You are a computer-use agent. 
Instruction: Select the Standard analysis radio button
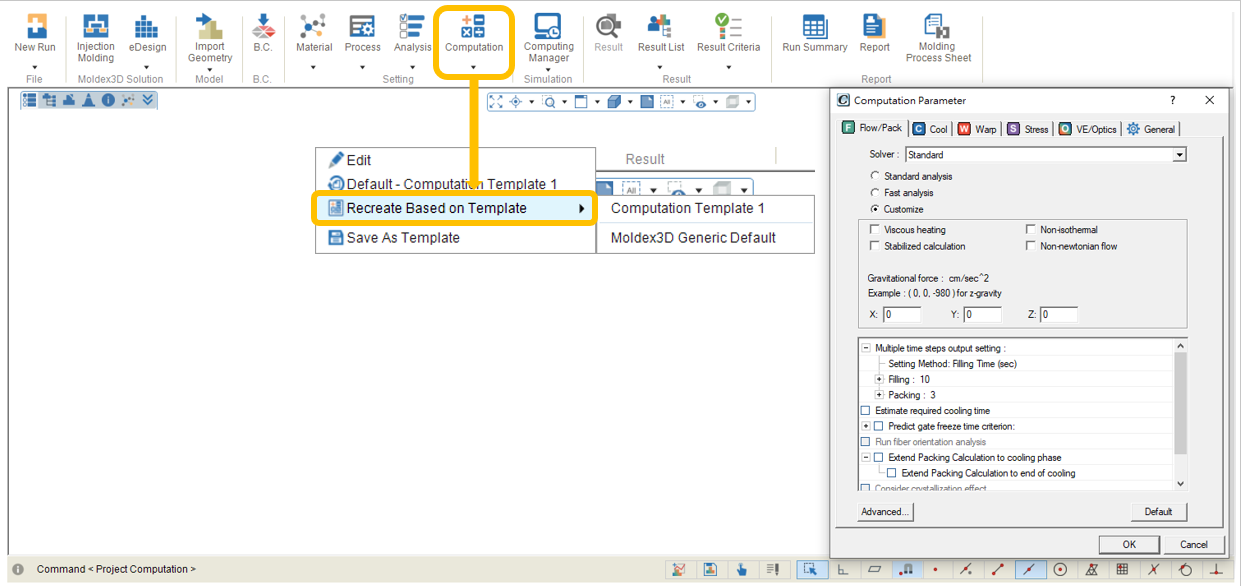(876, 176)
